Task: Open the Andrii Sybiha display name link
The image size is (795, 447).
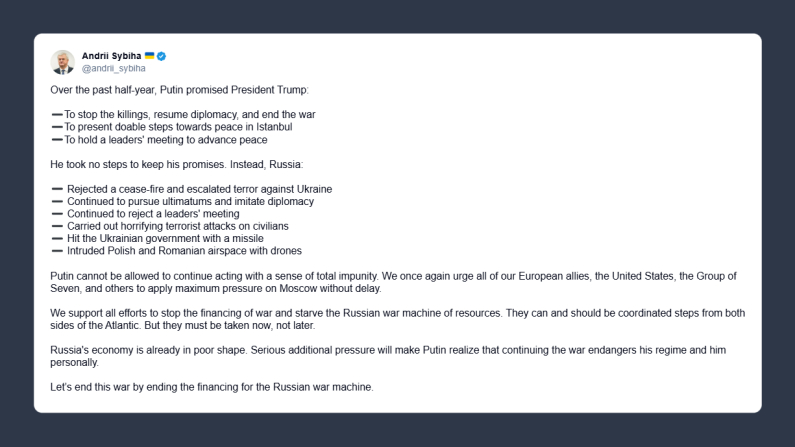Action: [x=111, y=56]
